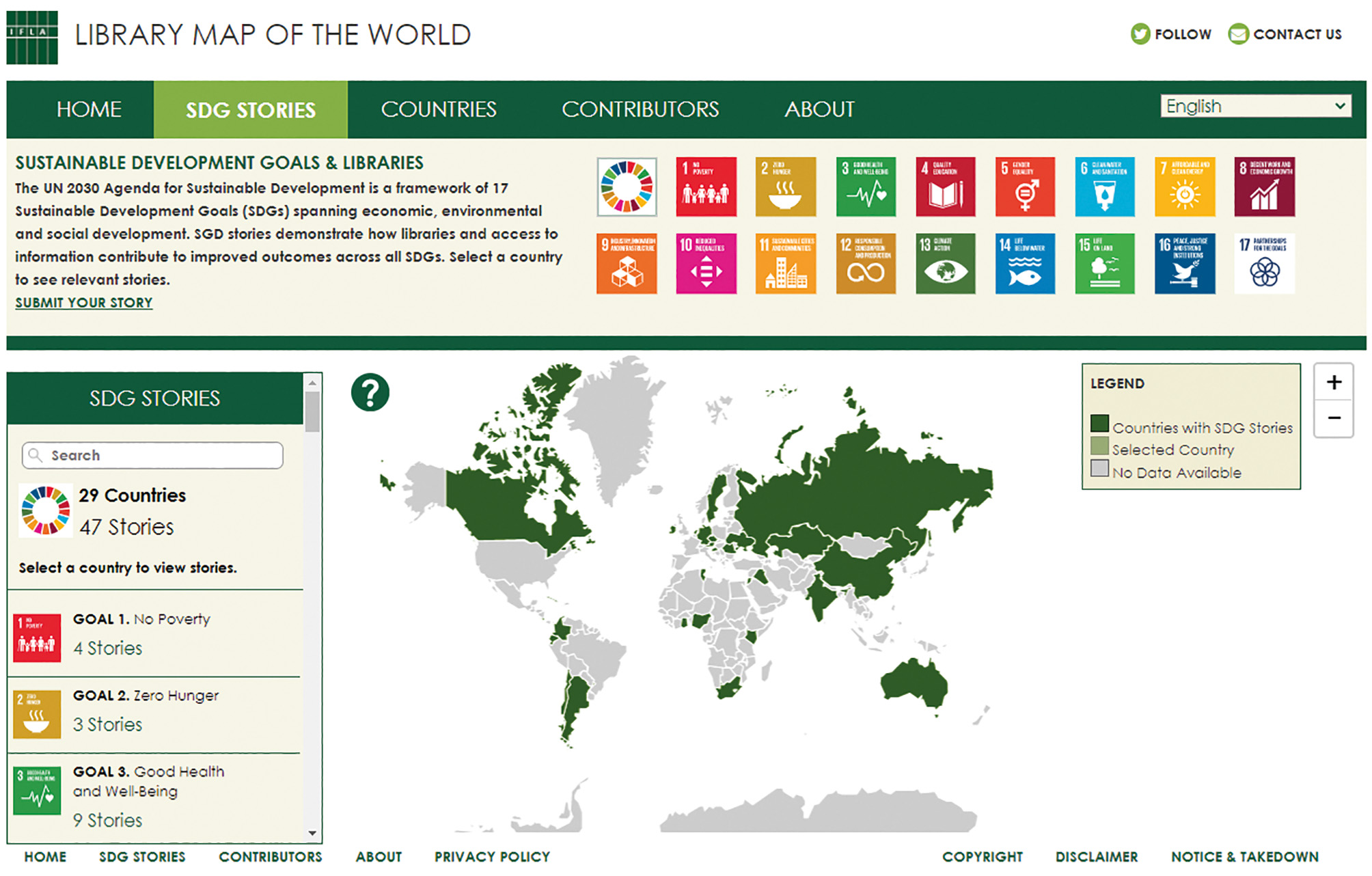Image resolution: width=1372 pixels, height=876 pixels.
Task: Switch to the COUNTRIES tab
Action: click(x=440, y=109)
